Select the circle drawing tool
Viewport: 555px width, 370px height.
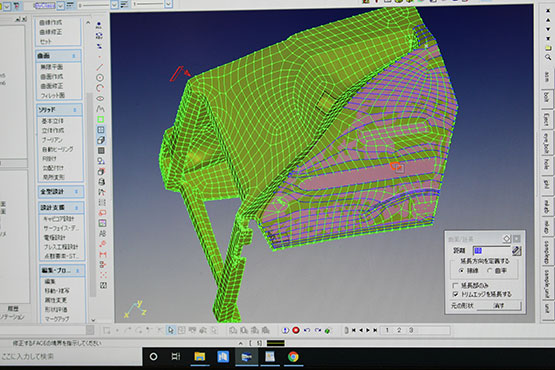tap(100, 78)
